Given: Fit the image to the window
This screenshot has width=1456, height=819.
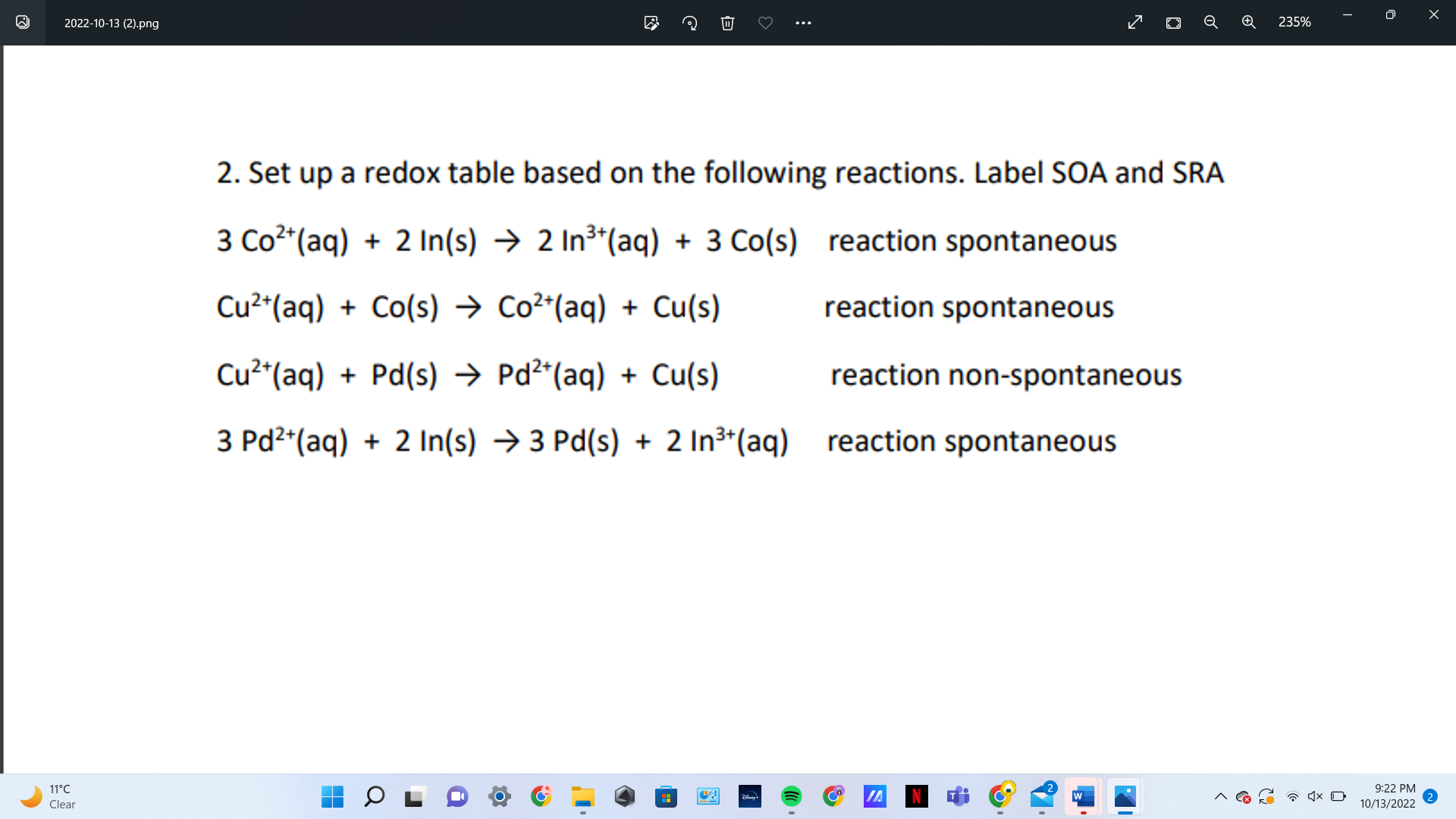Looking at the screenshot, I should click(1172, 23).
